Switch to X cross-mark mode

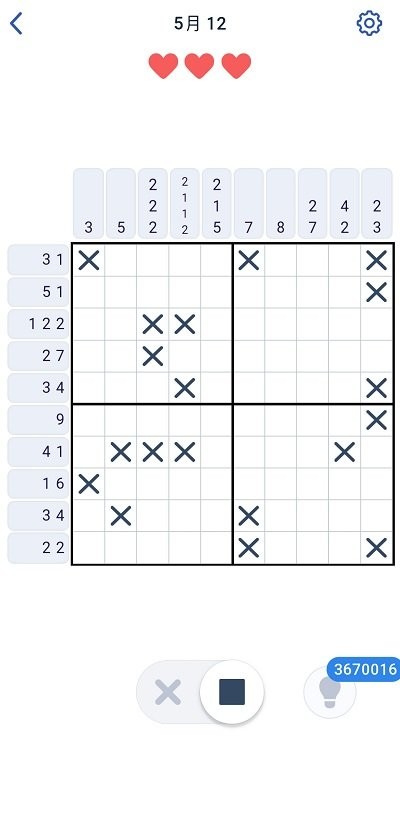168,692
